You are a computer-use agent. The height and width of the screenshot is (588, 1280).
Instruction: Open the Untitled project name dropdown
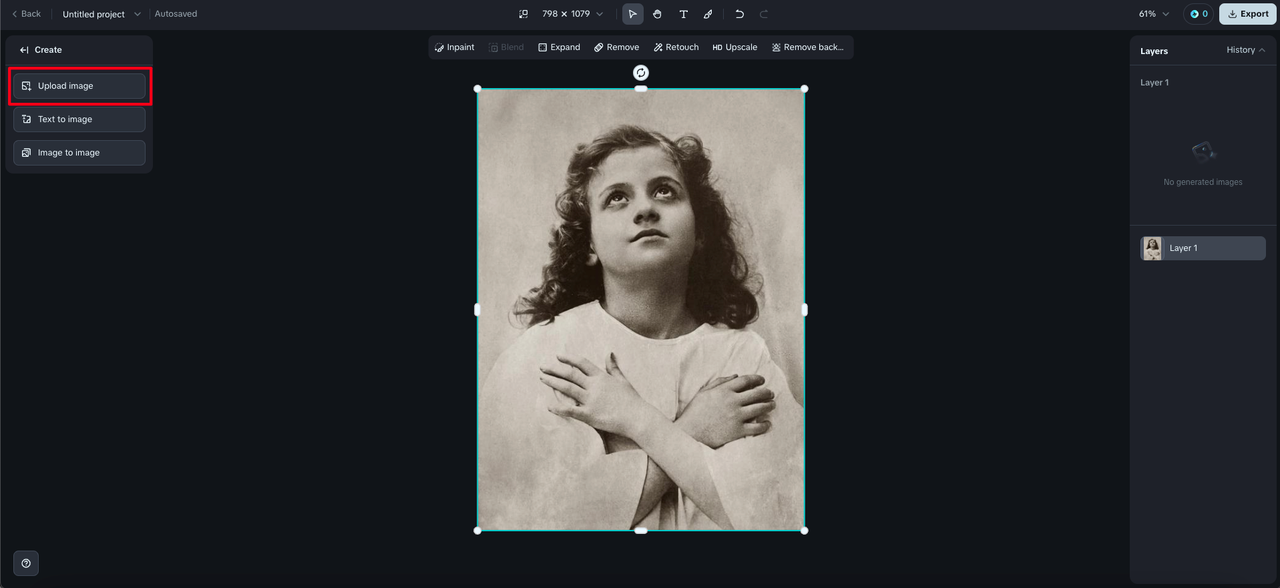(102, 14)
